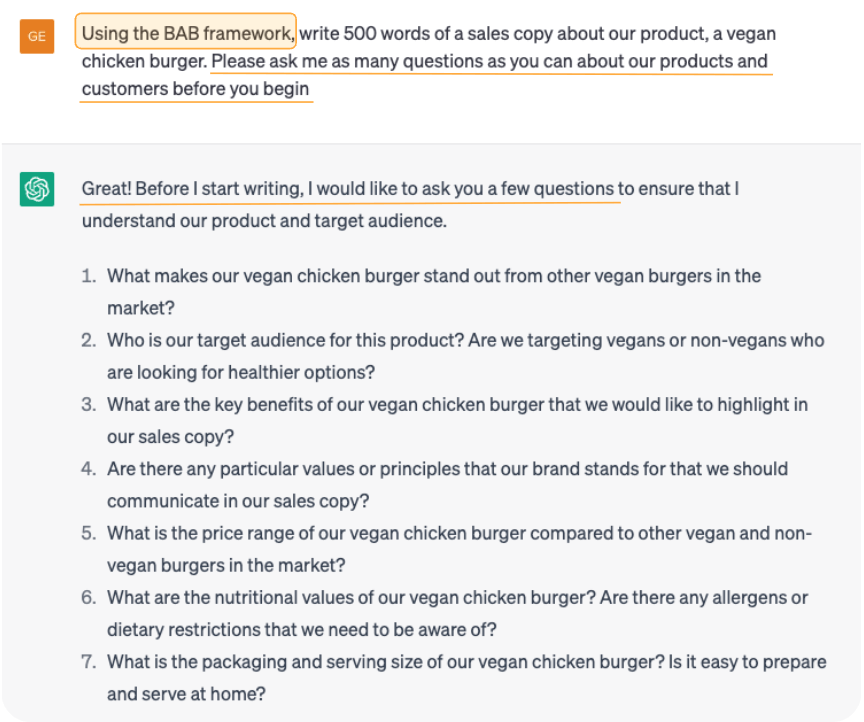This screenshot has width=864, height=722.
Task: Select question 4 about brand values or principles
Action: [447, 469]
